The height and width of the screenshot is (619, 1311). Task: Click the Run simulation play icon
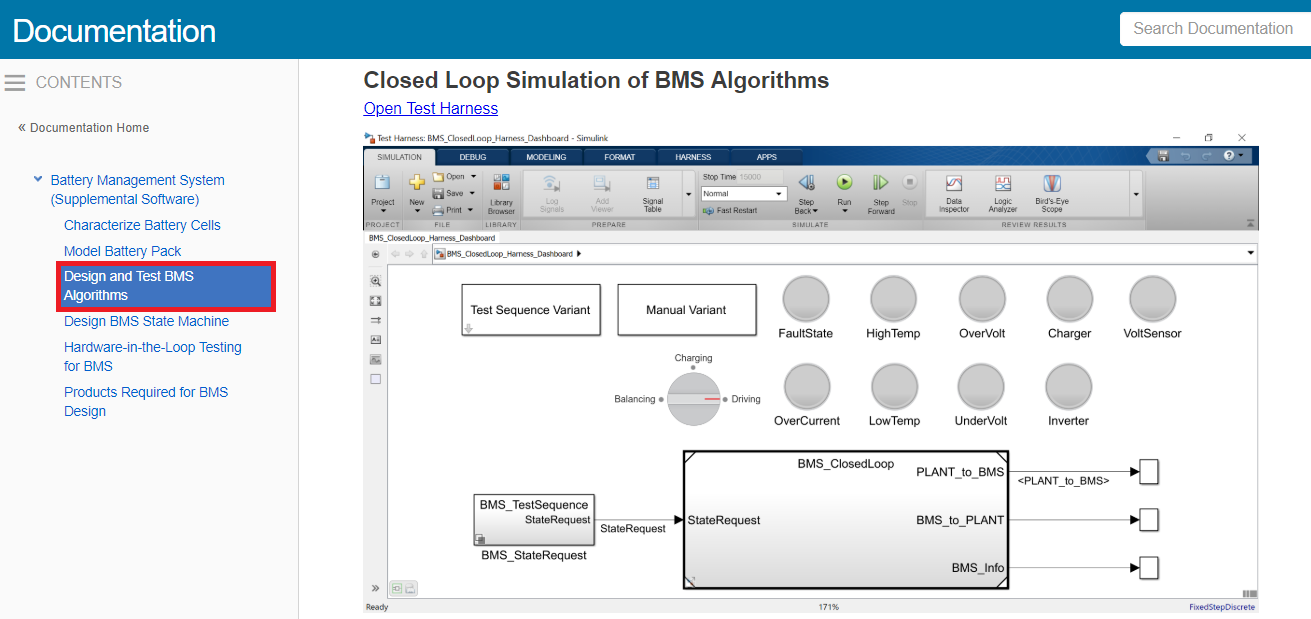(844, 183)
